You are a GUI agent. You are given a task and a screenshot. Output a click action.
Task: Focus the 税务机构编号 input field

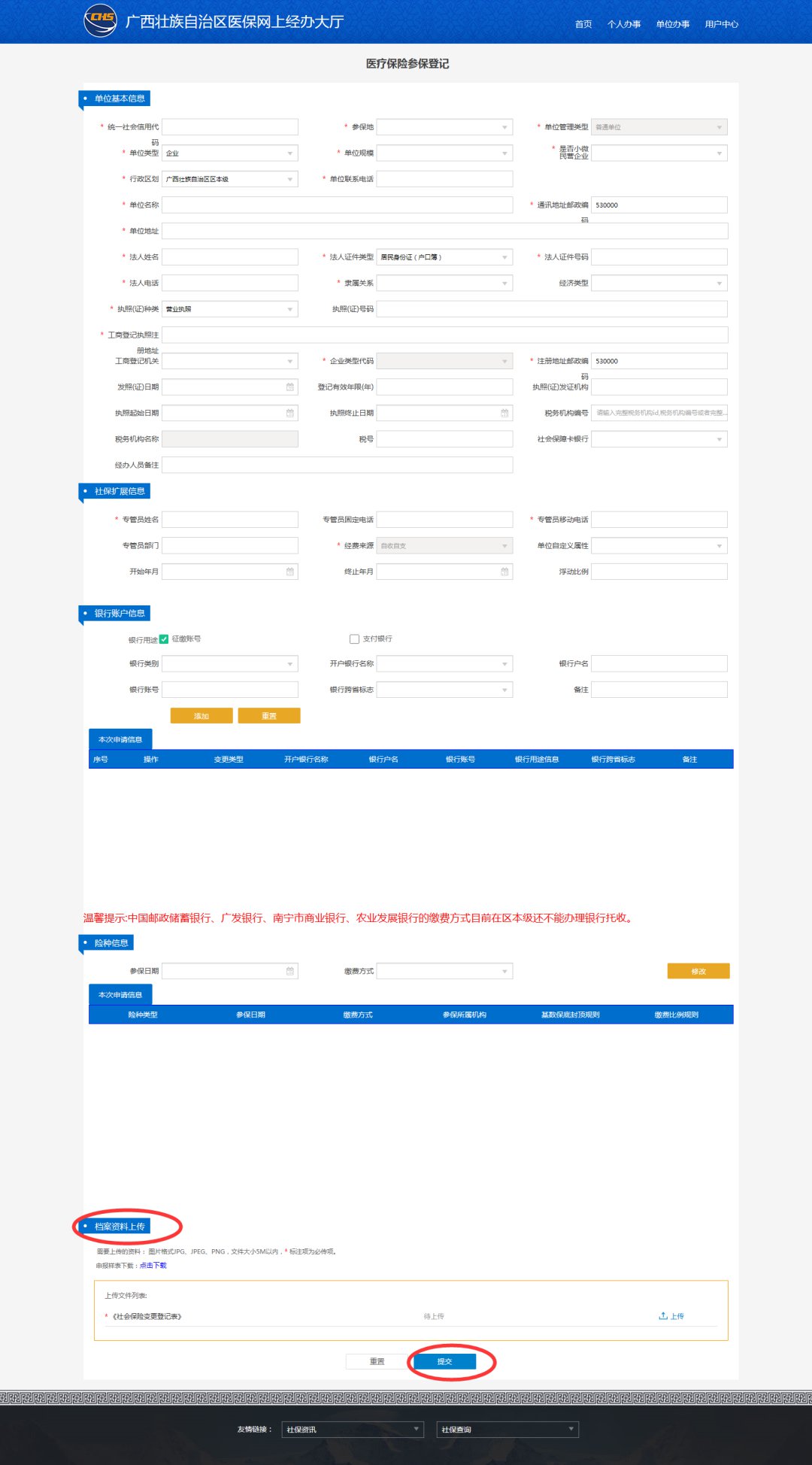pyautogui.click(x=659, y=413)
